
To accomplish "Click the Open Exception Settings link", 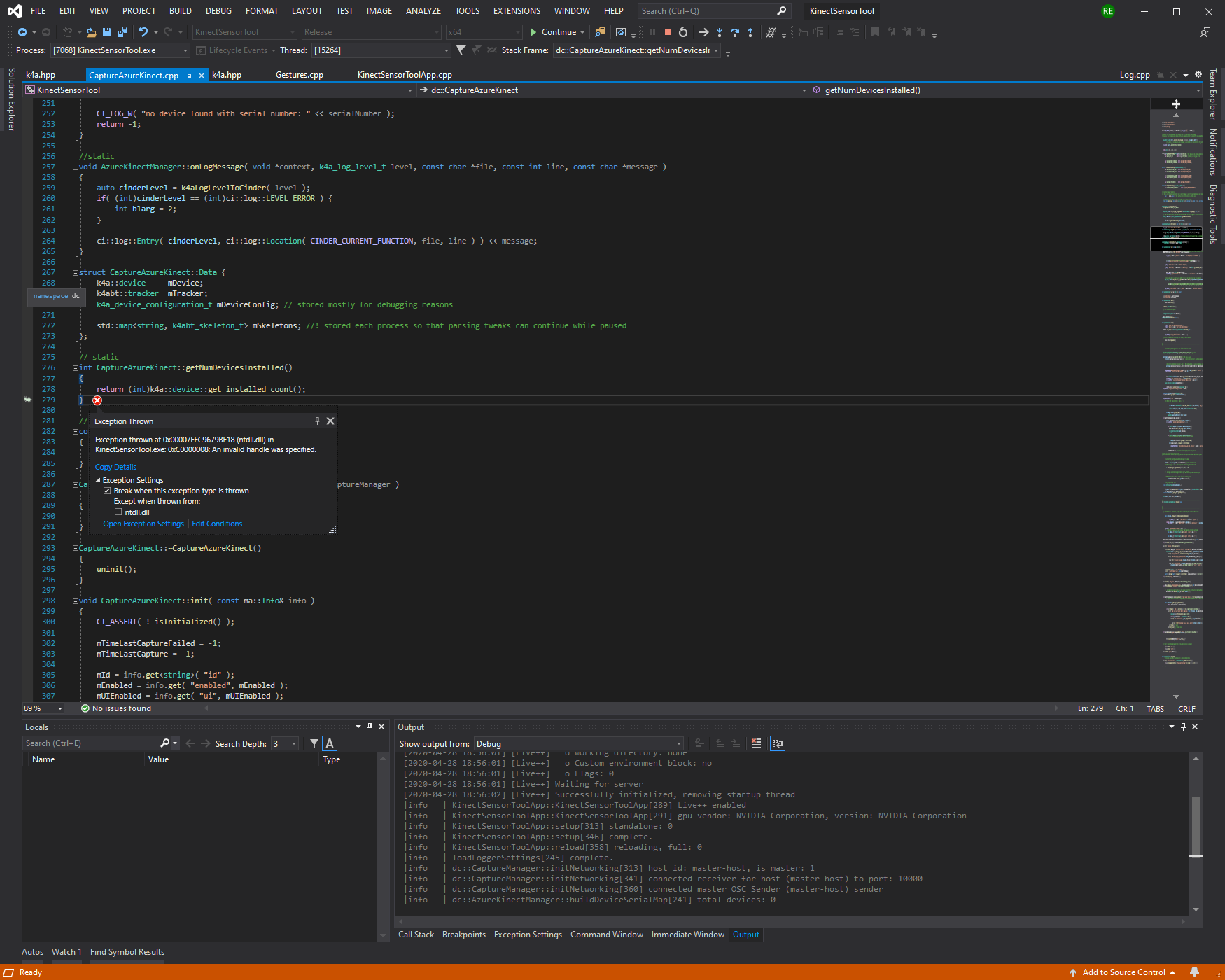I will 143,523.
